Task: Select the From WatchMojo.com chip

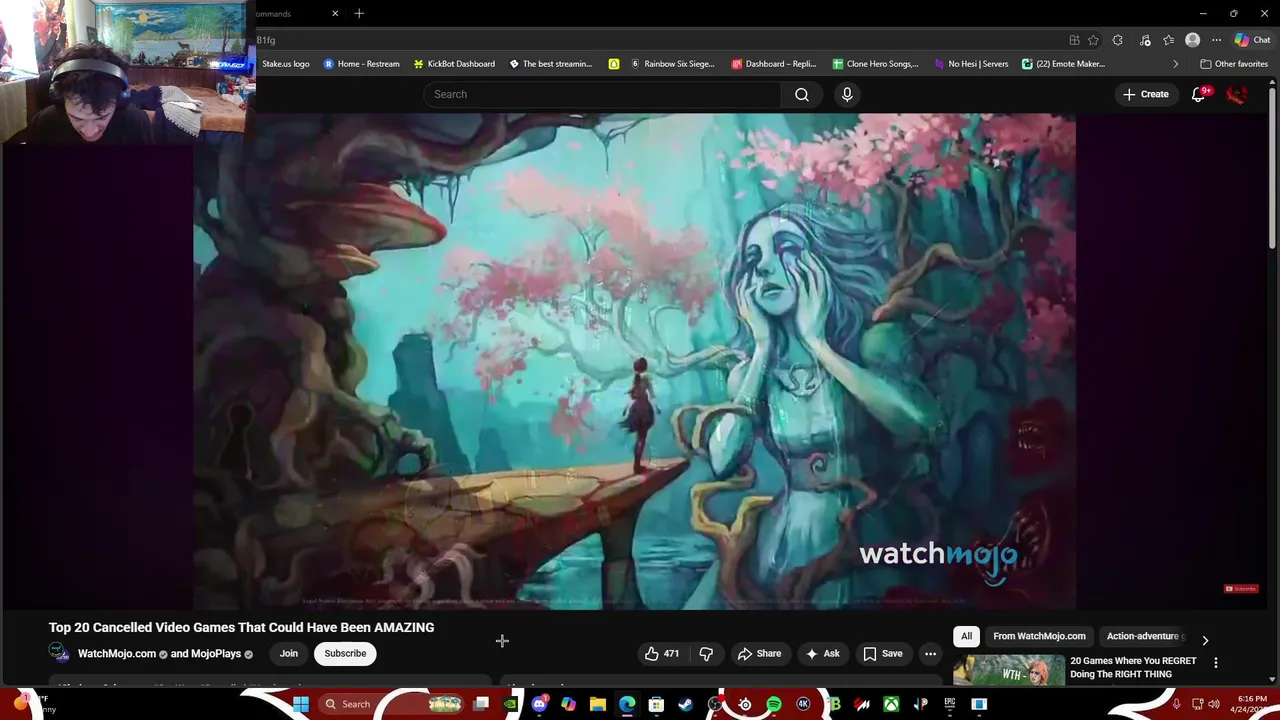Action: (x=1039, y=636)
